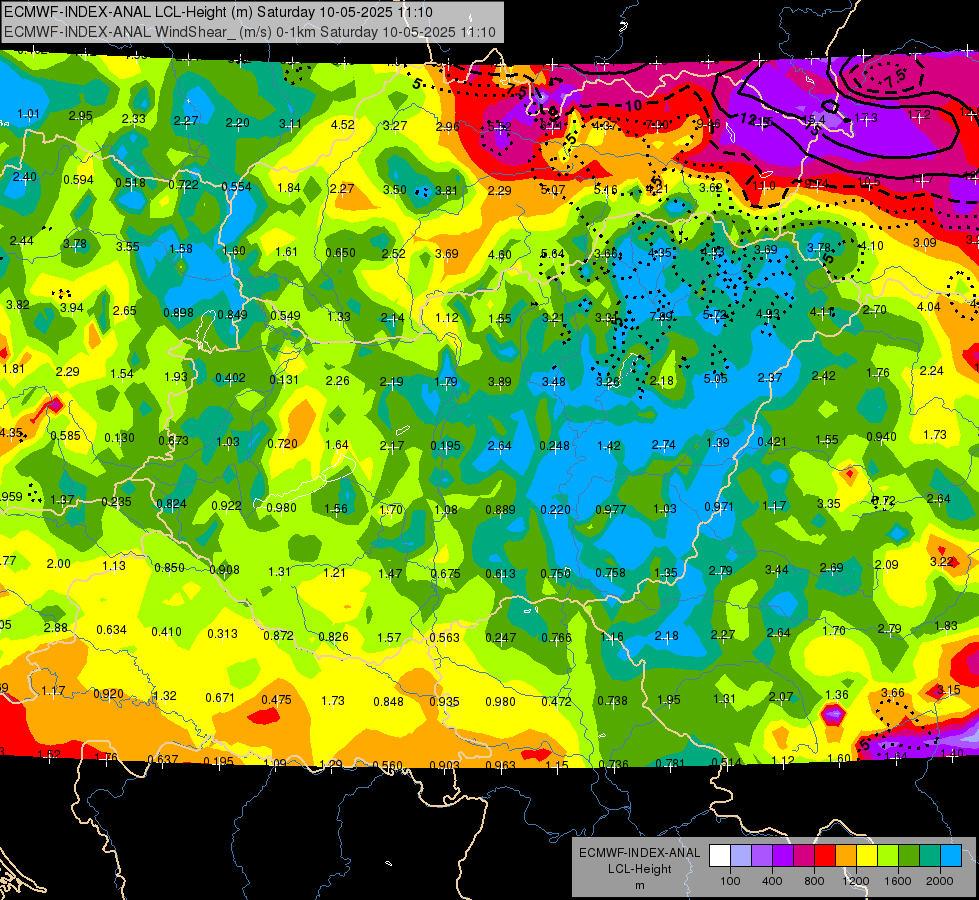Click the map value 0.130

point(119,438)
